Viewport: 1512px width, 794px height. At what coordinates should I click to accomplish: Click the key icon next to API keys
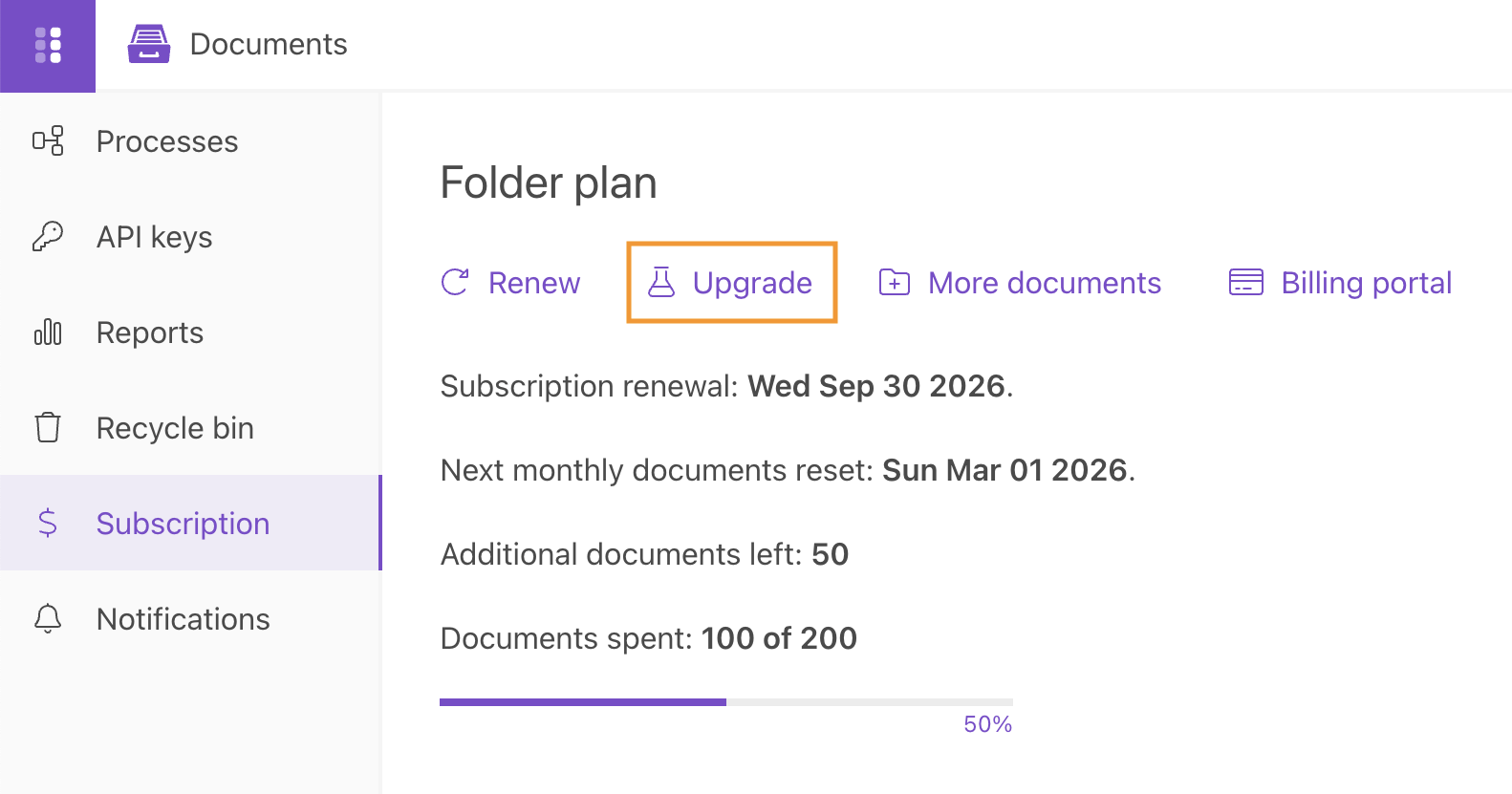[x=48, y=236]
